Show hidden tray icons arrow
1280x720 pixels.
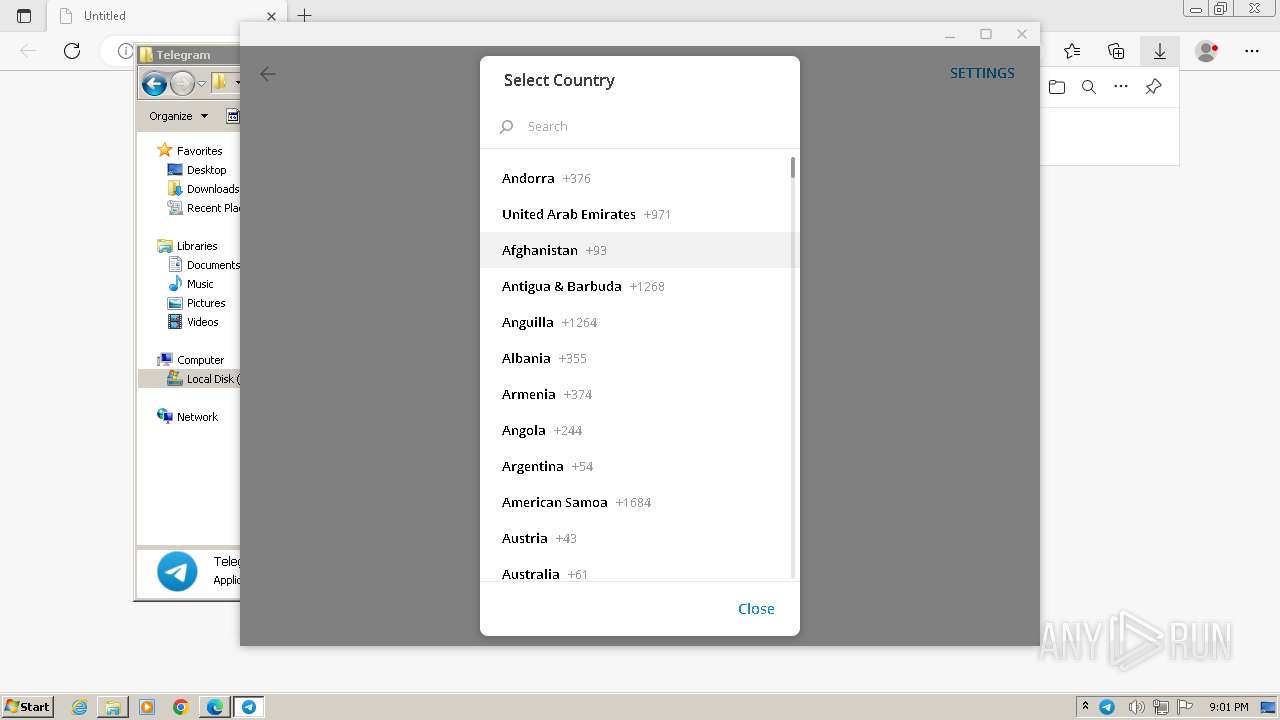coord(1085,707)
